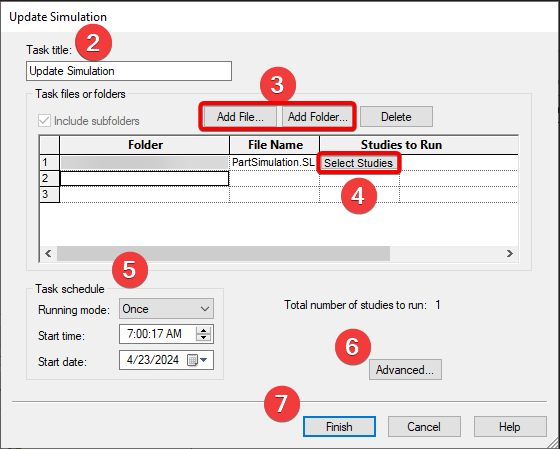Click the Add File... button

tap(240, 117)
